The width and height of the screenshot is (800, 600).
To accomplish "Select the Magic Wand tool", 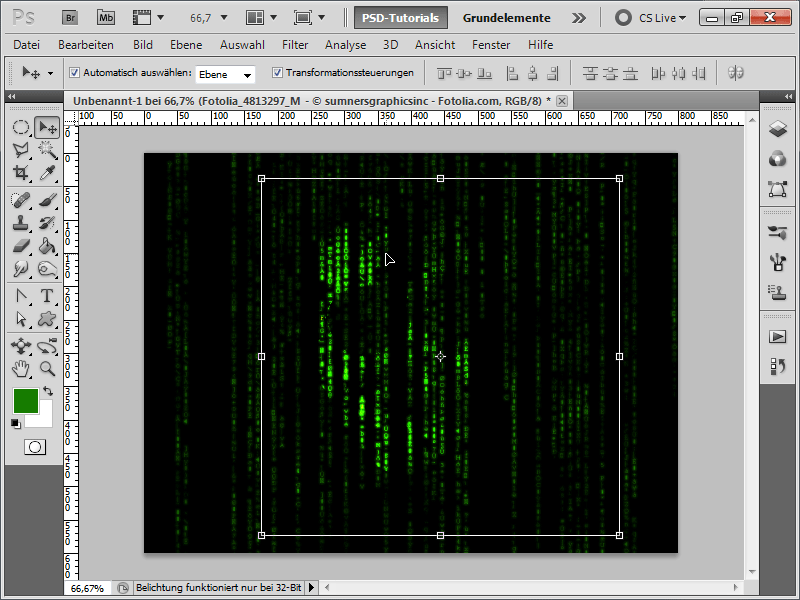I will (x=47, y=149).
